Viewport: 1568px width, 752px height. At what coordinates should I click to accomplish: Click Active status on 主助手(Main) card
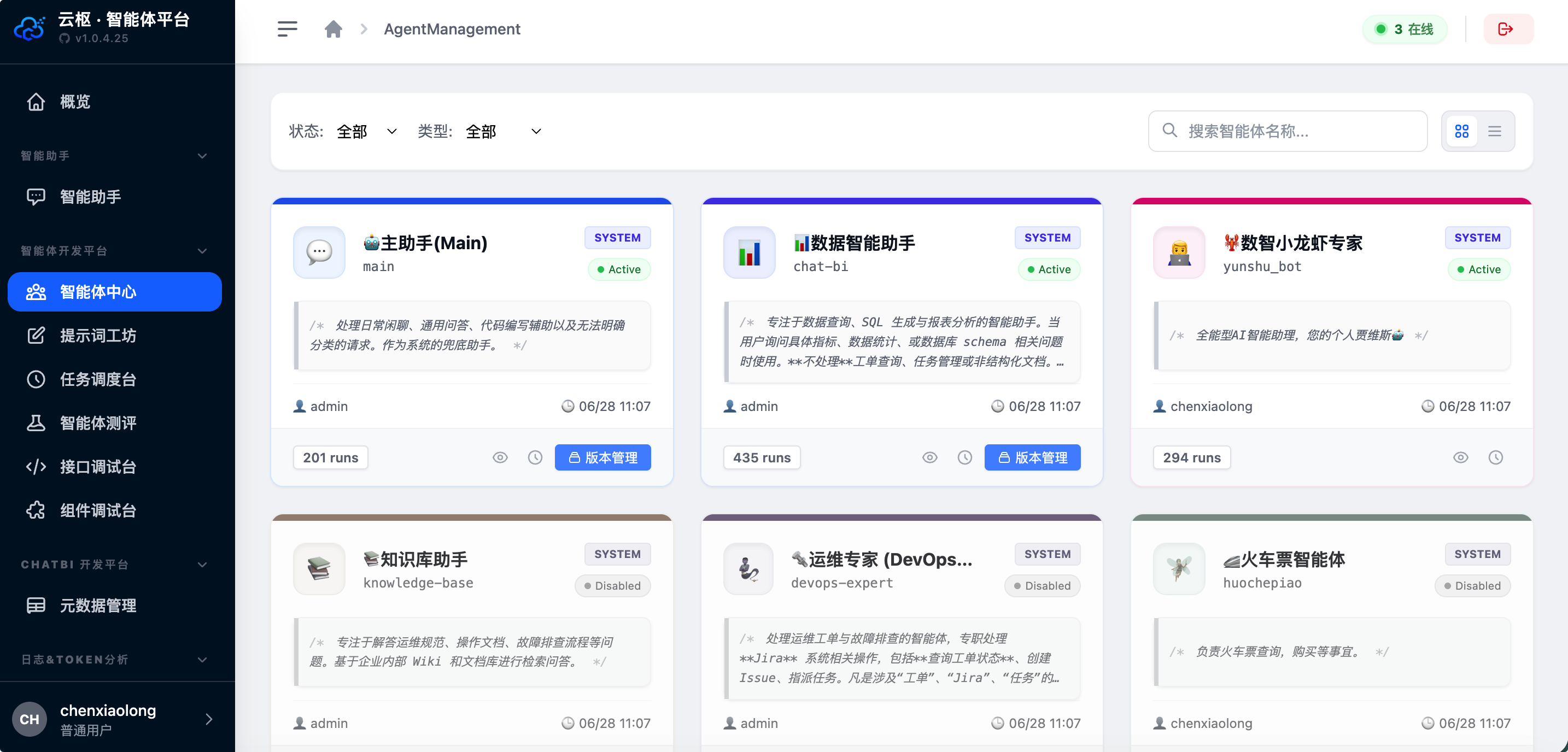619,269
